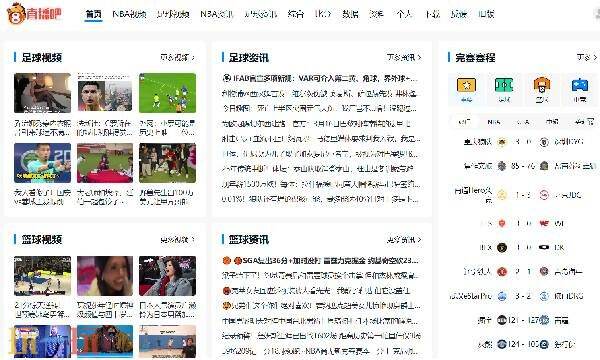Open the NBA资讯 navigation item
This screenshot has width=600, height=360.
217,14
